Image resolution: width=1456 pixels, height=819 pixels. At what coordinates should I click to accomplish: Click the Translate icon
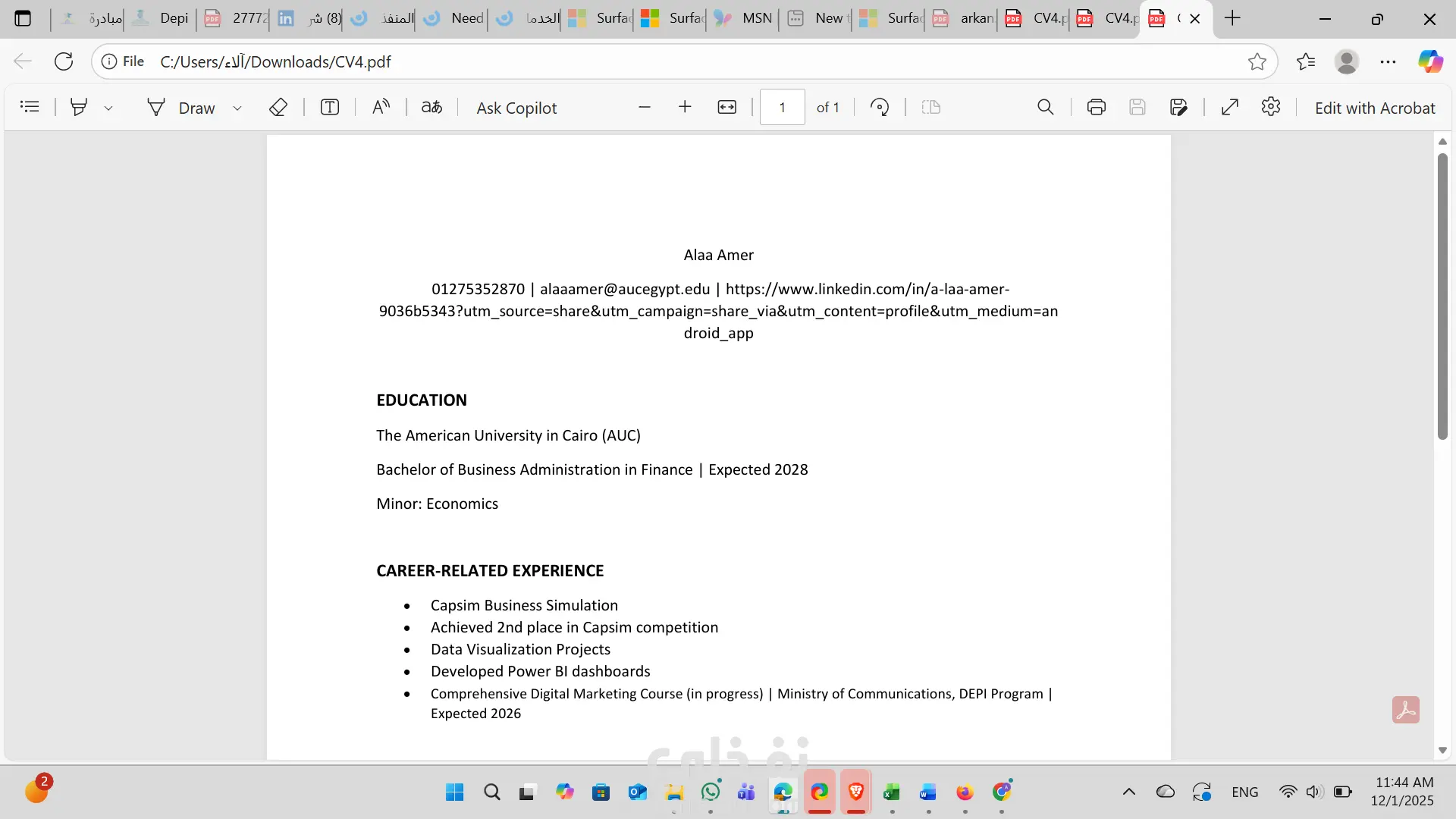[x=431, y=107]
